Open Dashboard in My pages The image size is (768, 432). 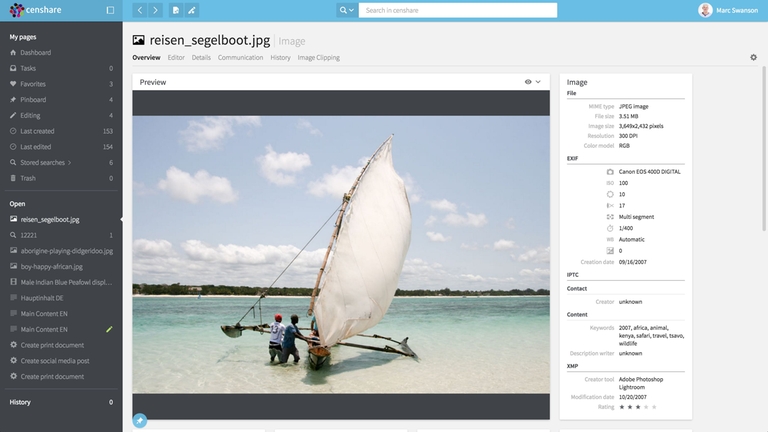[35, 52]
